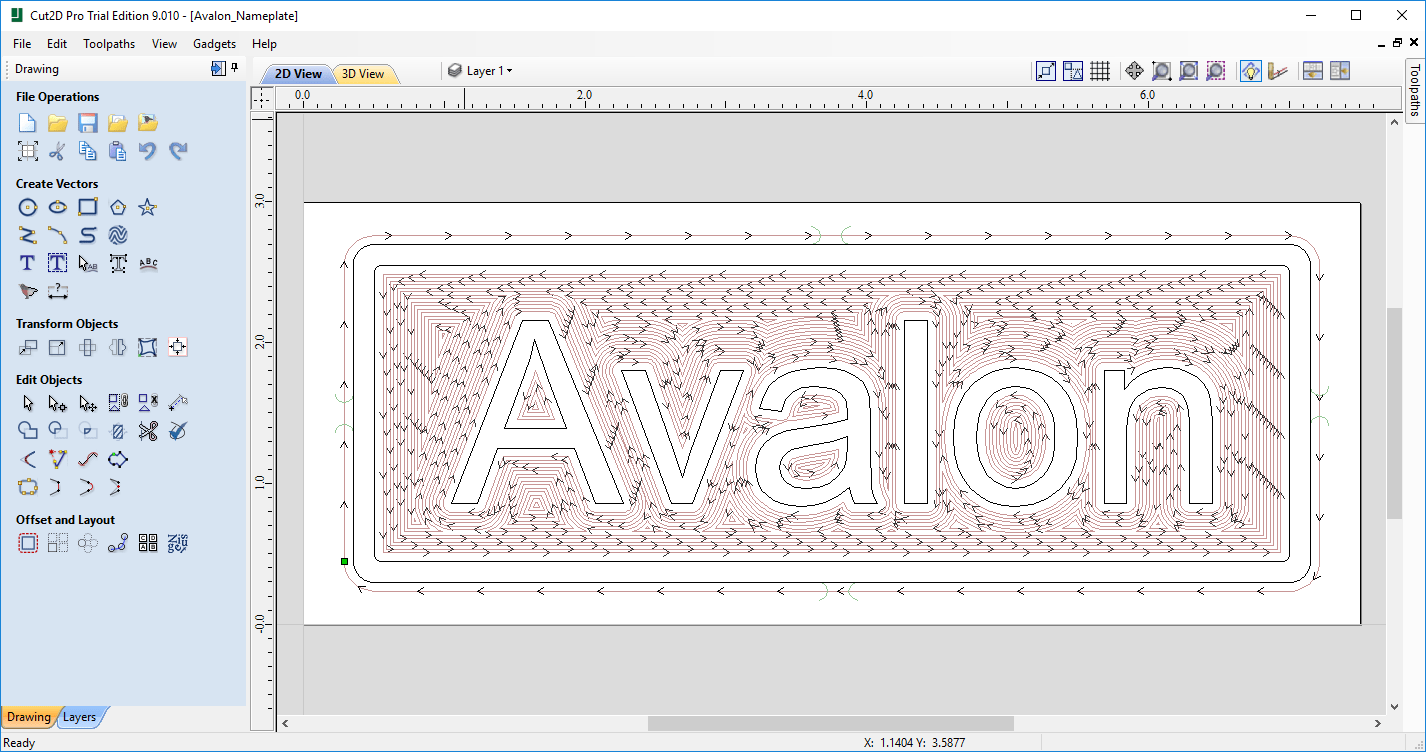Viewport: 1426px width, 752px height.
Task: Click the horizontal scrollbar thumb
Action: (830, 723)
